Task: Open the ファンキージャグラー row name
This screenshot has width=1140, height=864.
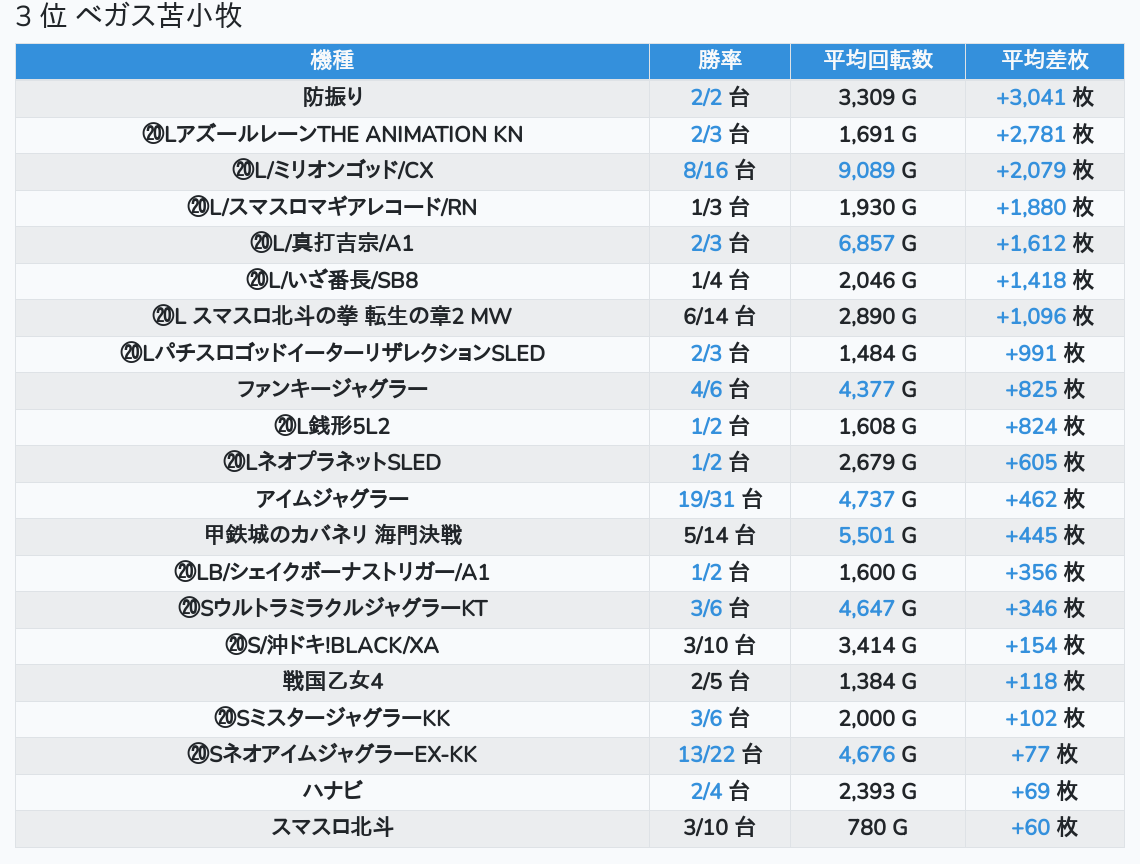Action: point(332,390)
